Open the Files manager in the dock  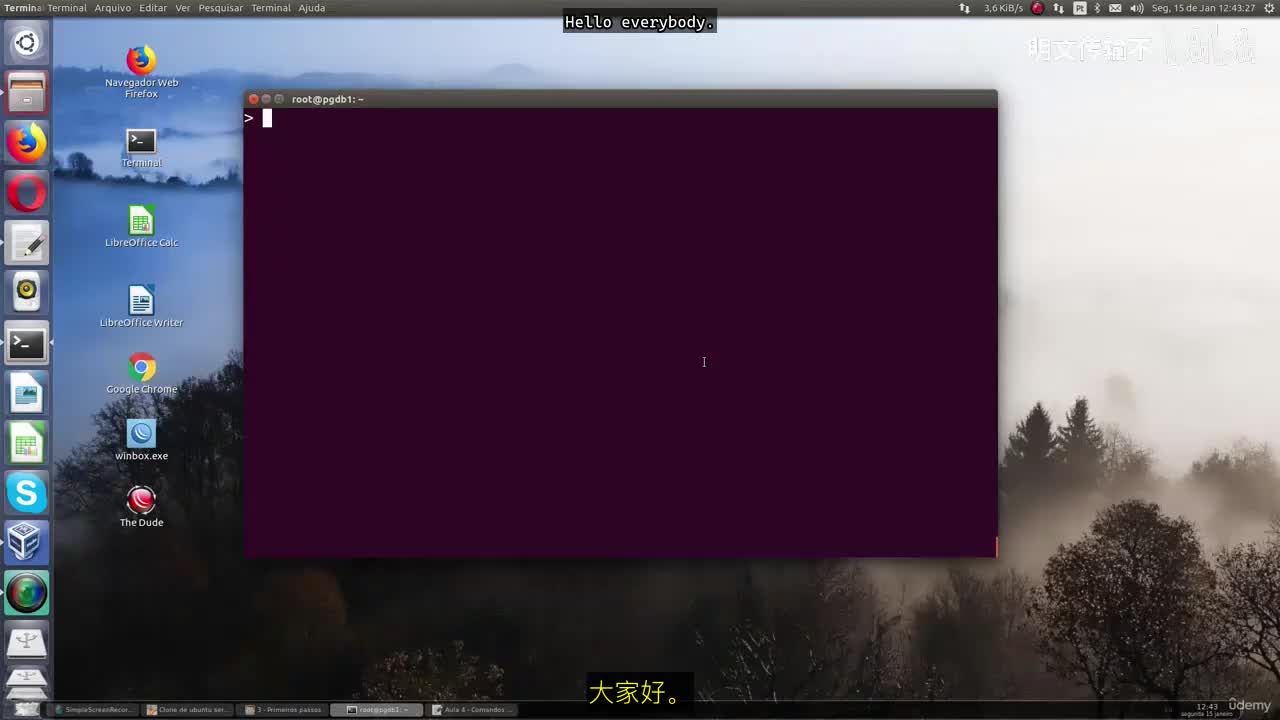(26, 93)
